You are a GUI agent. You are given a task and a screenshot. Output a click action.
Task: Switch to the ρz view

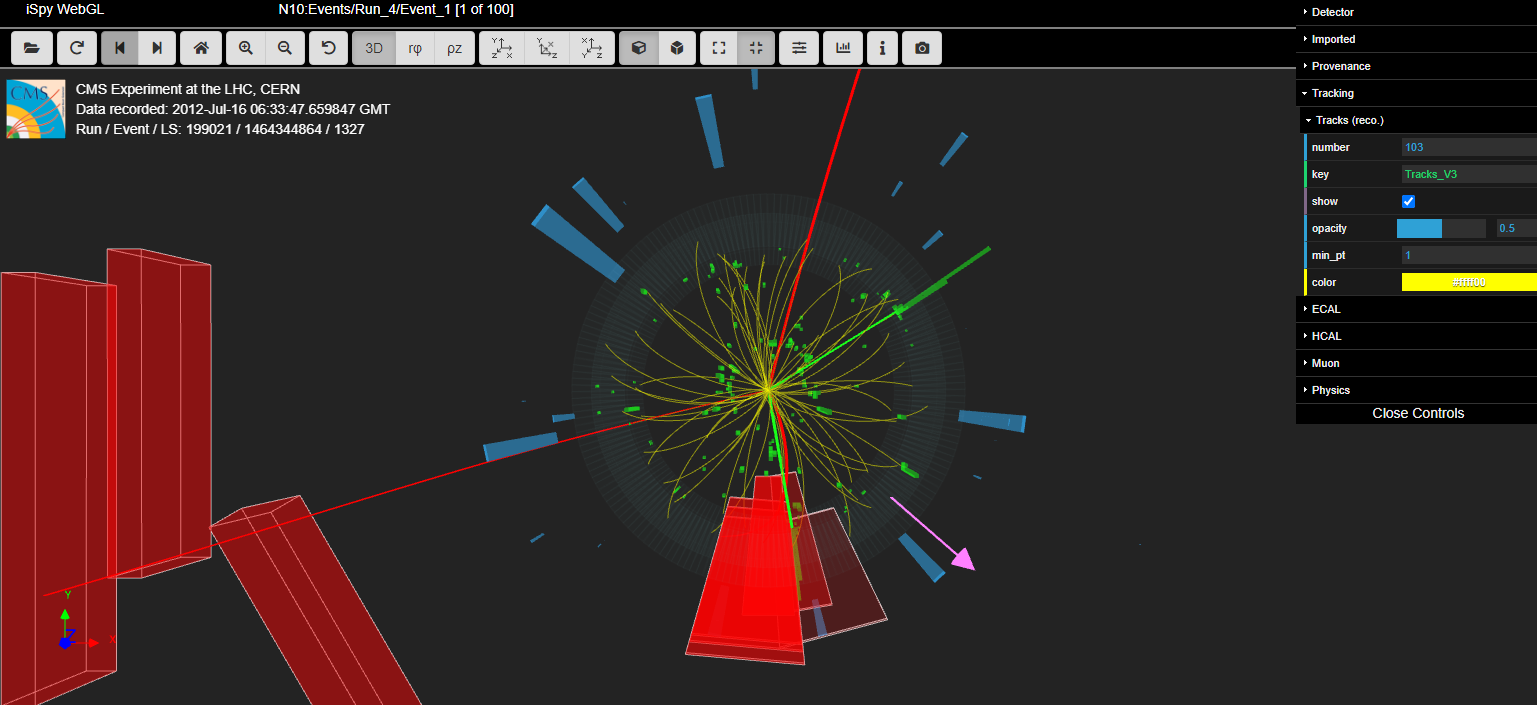click(x=454, y=48)
